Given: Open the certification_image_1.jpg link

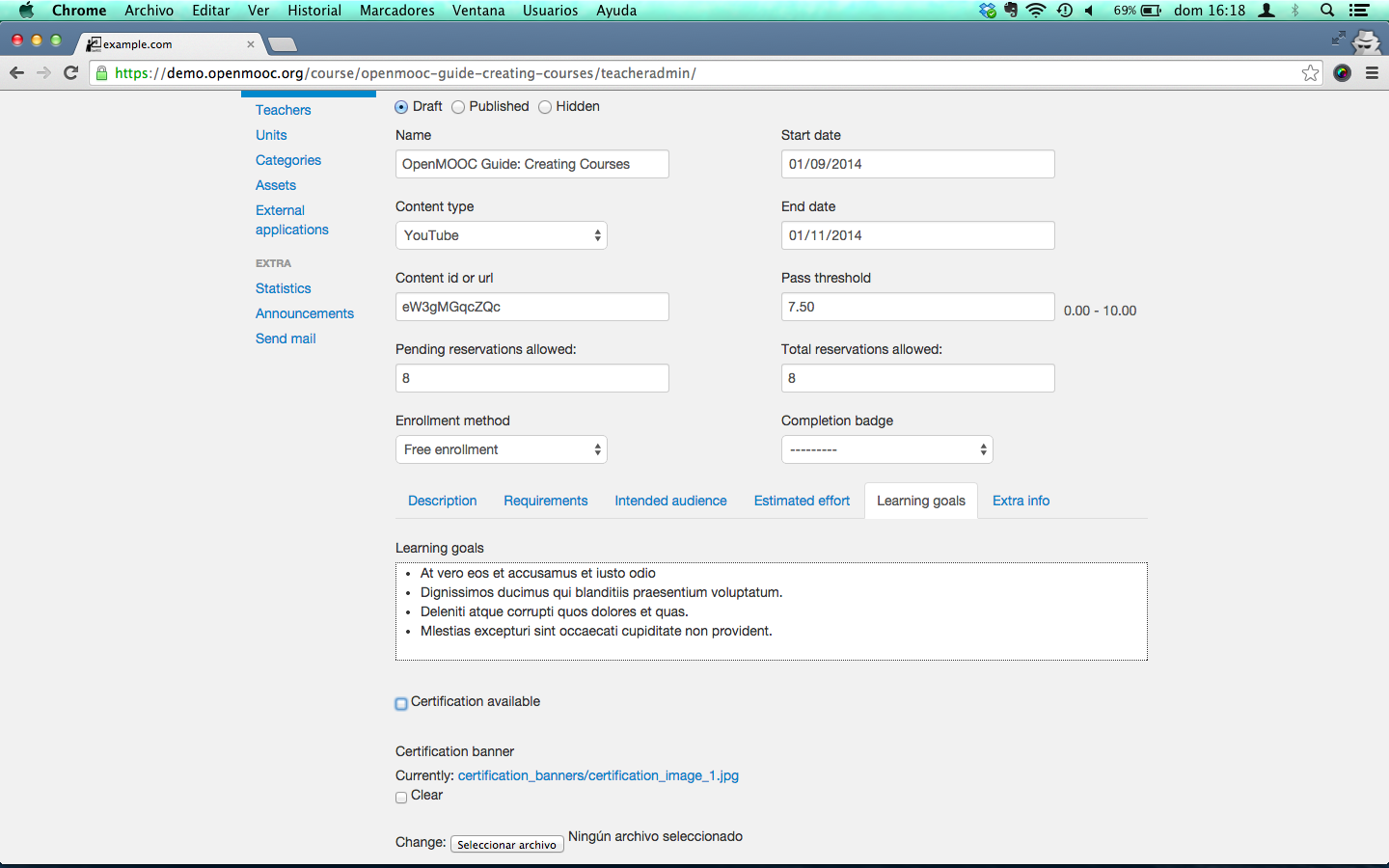Looking at the screenshot, I should click(598, 775).
